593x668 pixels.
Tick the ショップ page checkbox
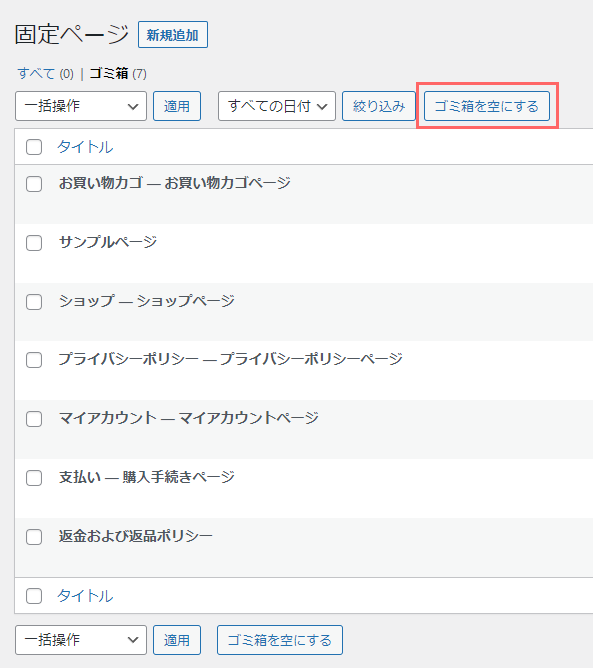tap(34, 302)
